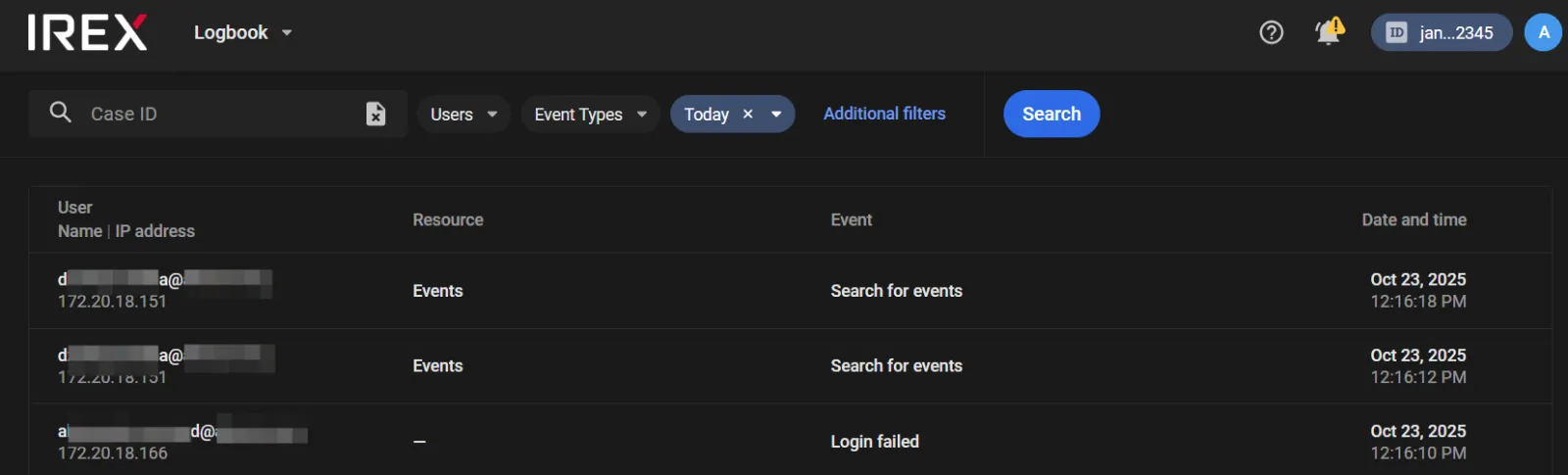
Task: Click the blue Search button
Action: (x=1052, y=114)
